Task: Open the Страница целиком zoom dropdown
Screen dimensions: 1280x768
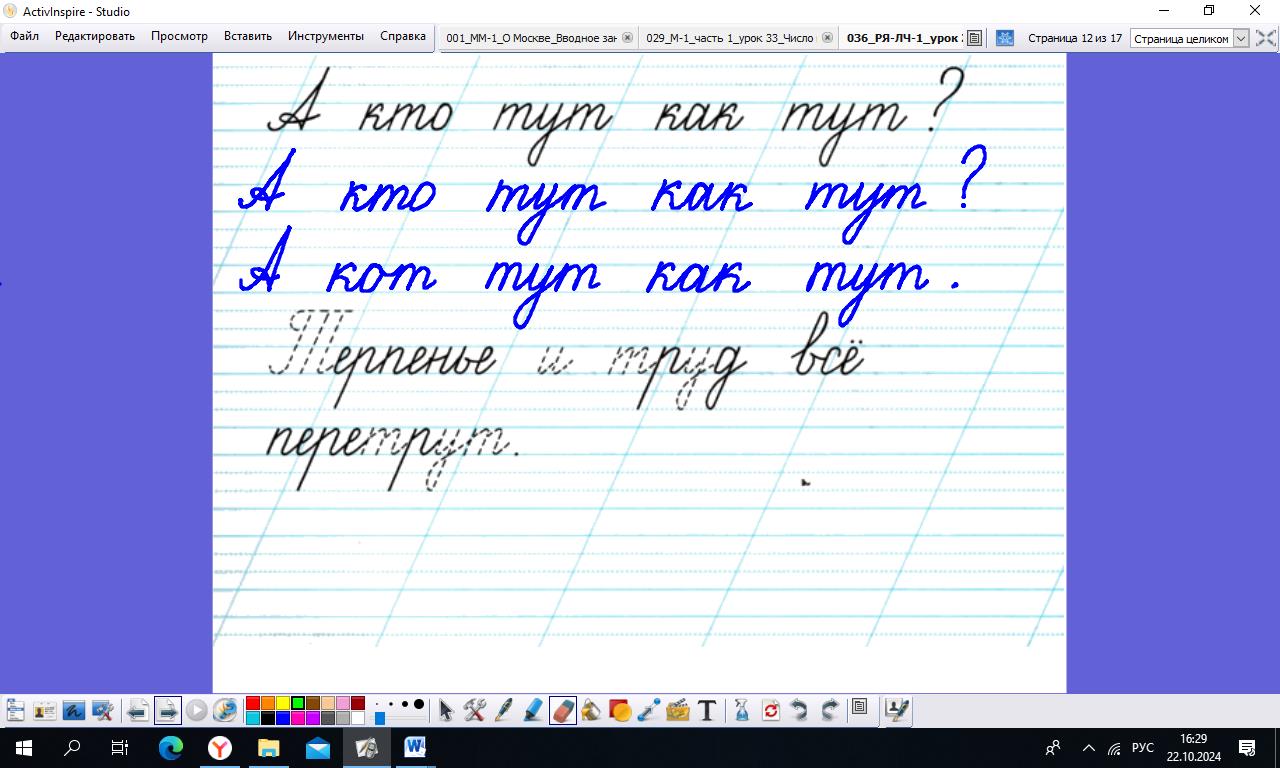Action: click(x=1190, y=38)
